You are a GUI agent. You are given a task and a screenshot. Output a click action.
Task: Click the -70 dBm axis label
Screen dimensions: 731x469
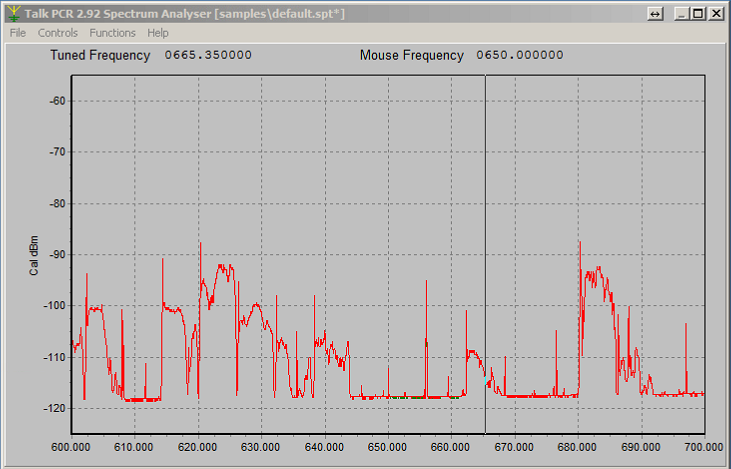57,152
